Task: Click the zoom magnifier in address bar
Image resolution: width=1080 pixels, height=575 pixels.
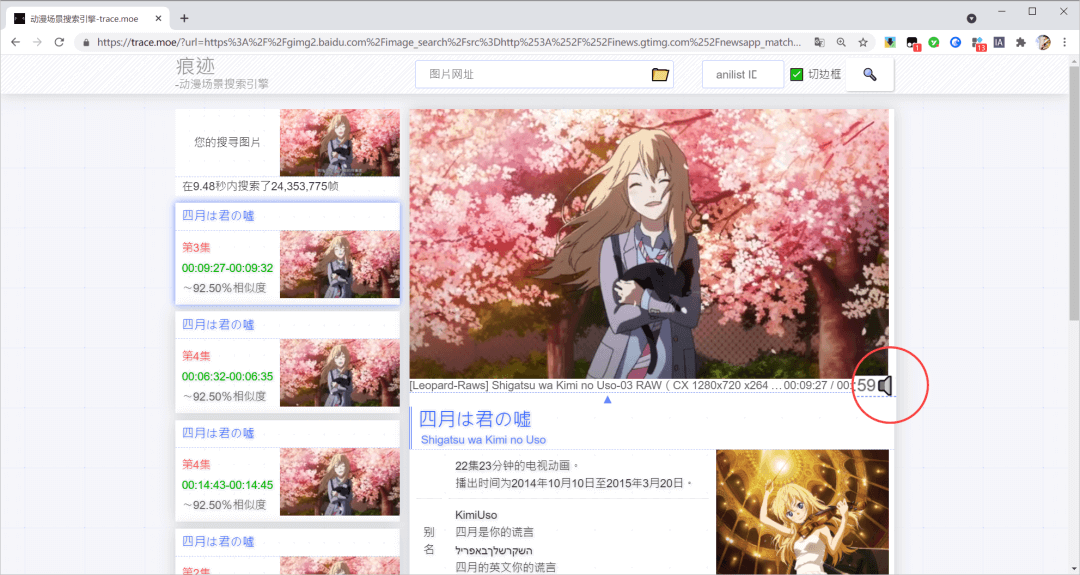Action: point(841,42)
